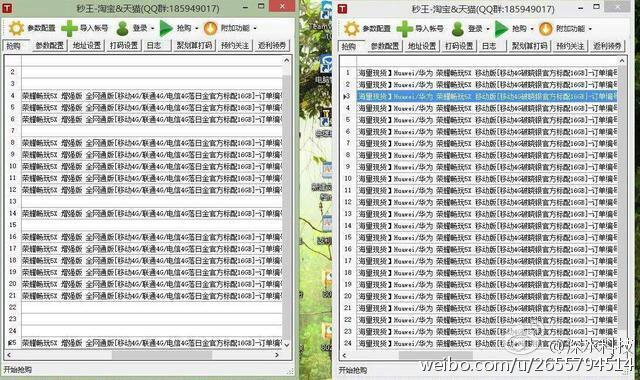Click row header number 18 in left window
The image size is (640, 380).
(x=13, y=260)
